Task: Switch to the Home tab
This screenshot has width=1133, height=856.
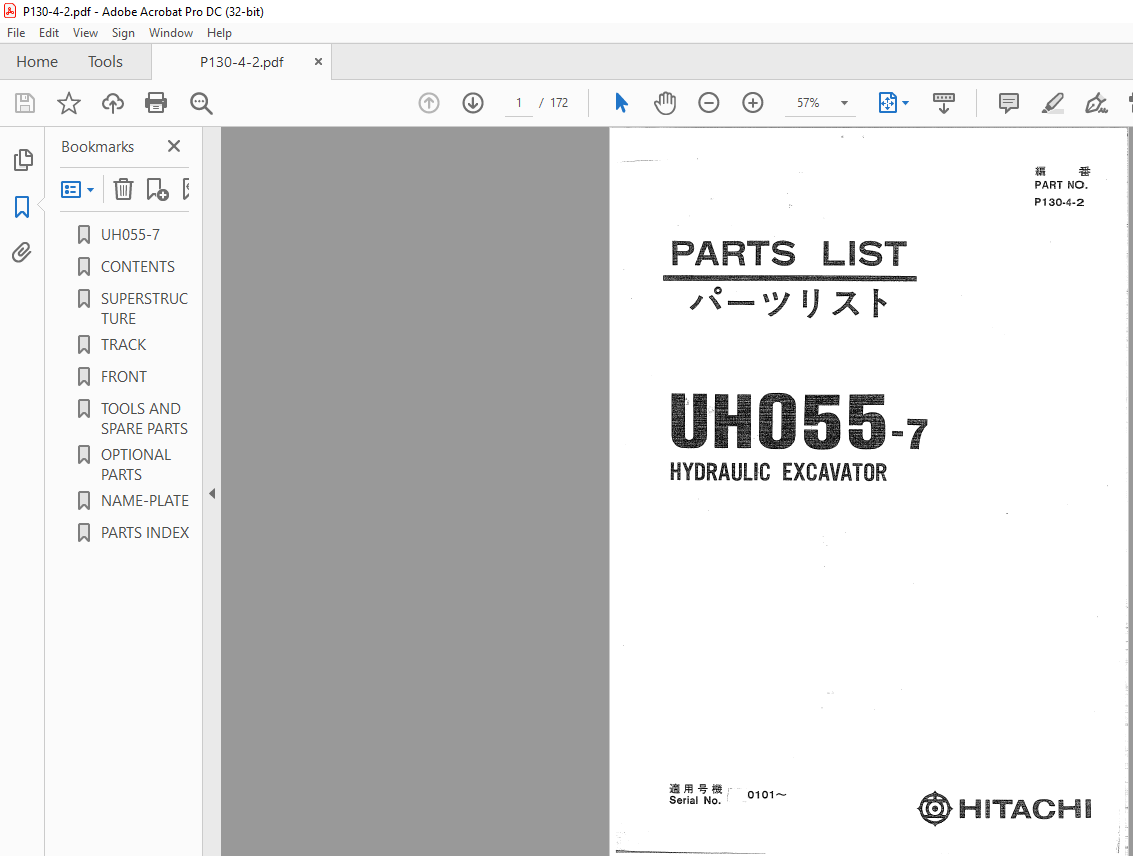Action: tap(37, 62)
